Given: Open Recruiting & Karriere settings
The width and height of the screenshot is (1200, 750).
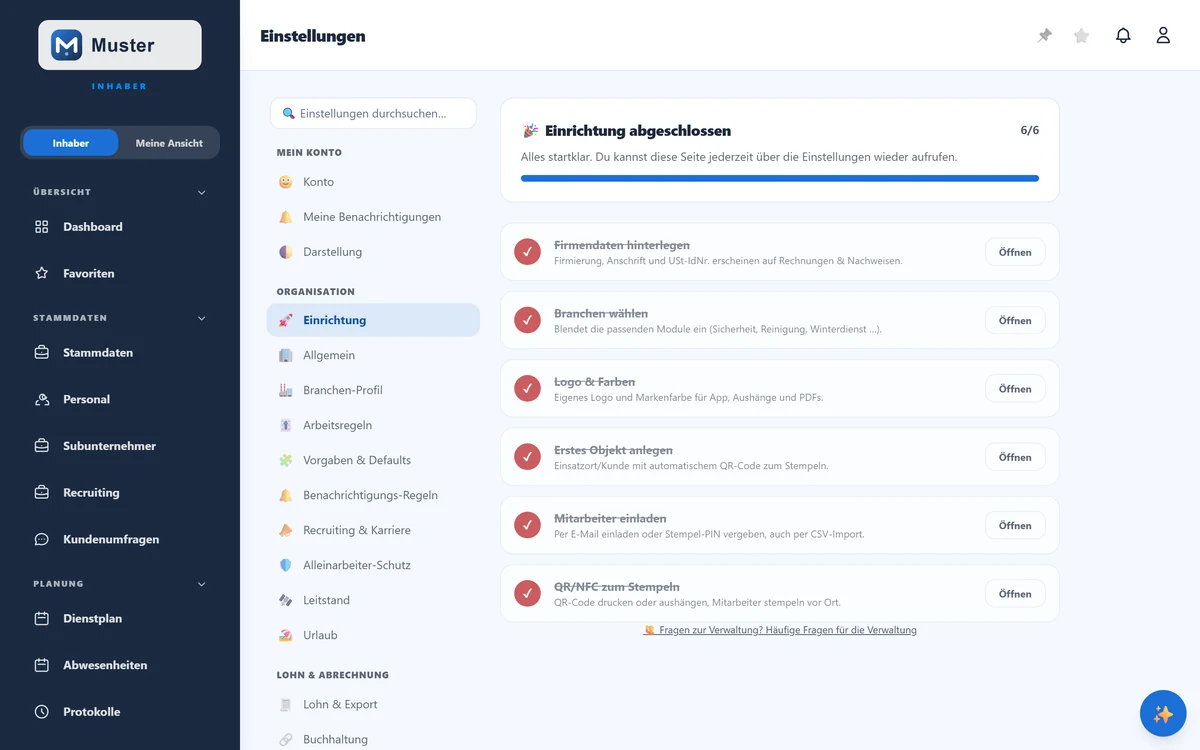Looking at the screenshot, I should [373, 530].
